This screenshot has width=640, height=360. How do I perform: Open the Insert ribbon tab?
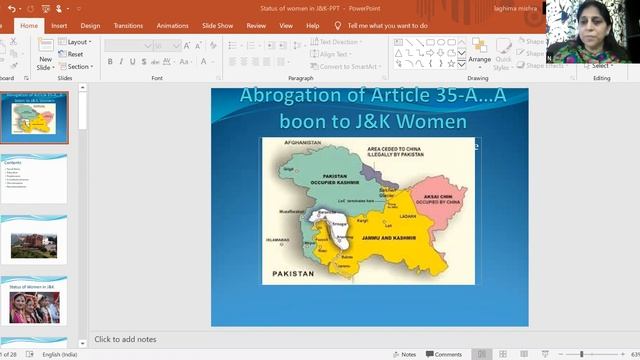click(x=59, y=26)
